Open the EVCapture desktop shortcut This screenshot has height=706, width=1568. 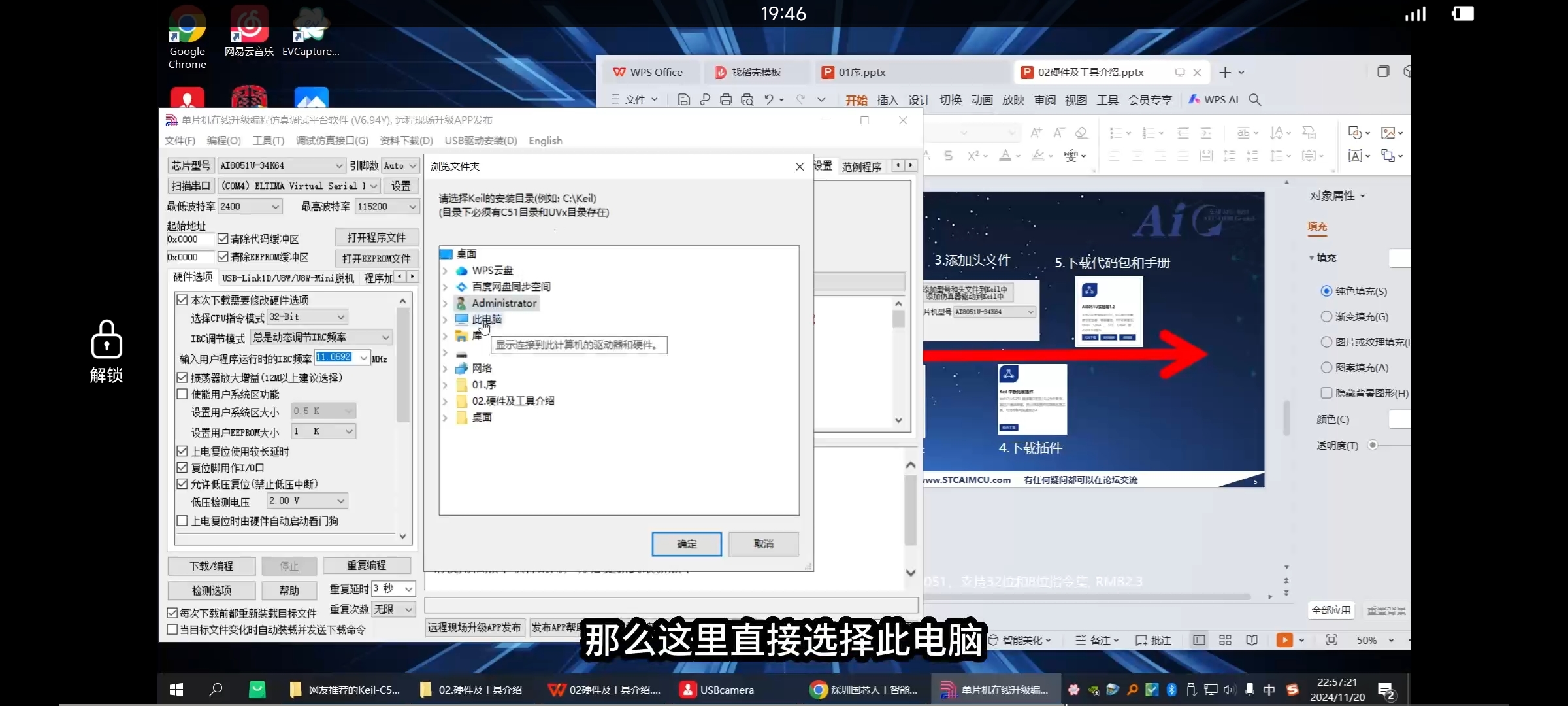[x=310, y=31]
